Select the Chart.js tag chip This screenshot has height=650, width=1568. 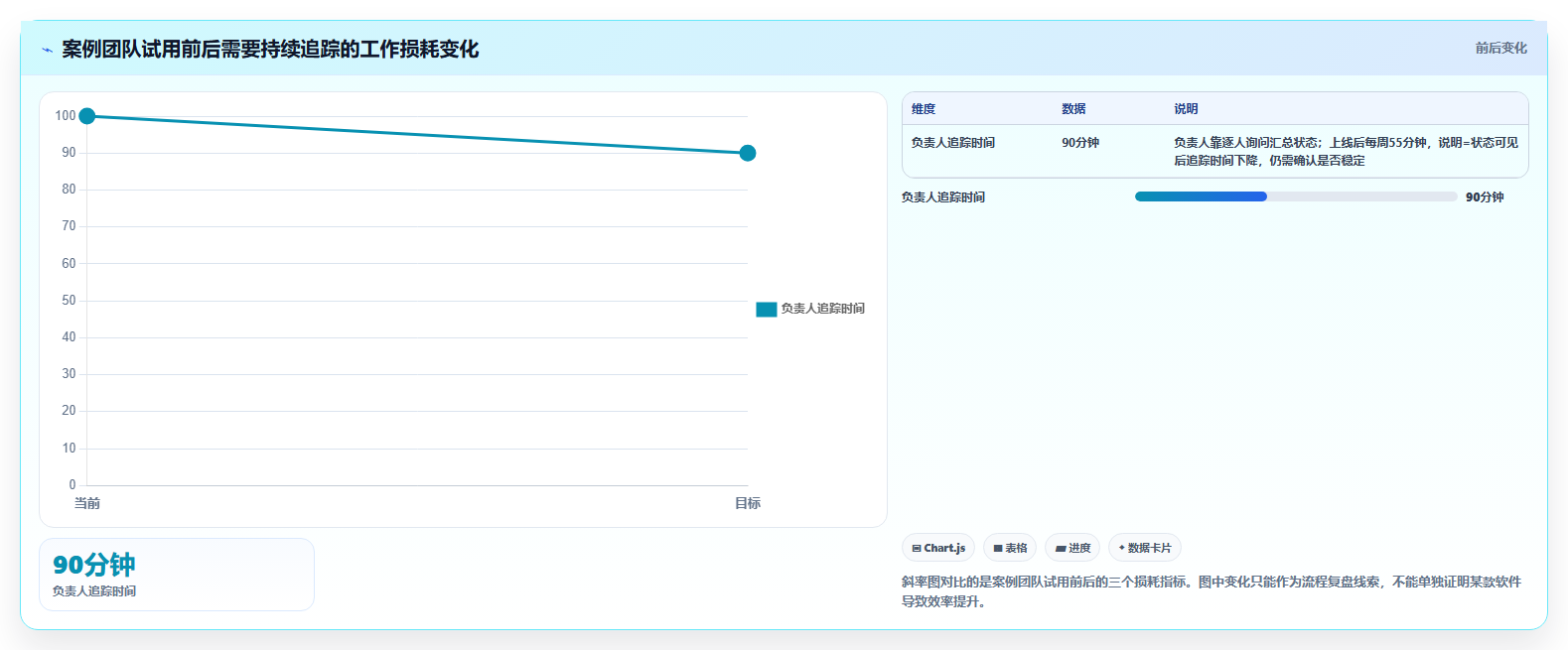click(x=938, y=548)
